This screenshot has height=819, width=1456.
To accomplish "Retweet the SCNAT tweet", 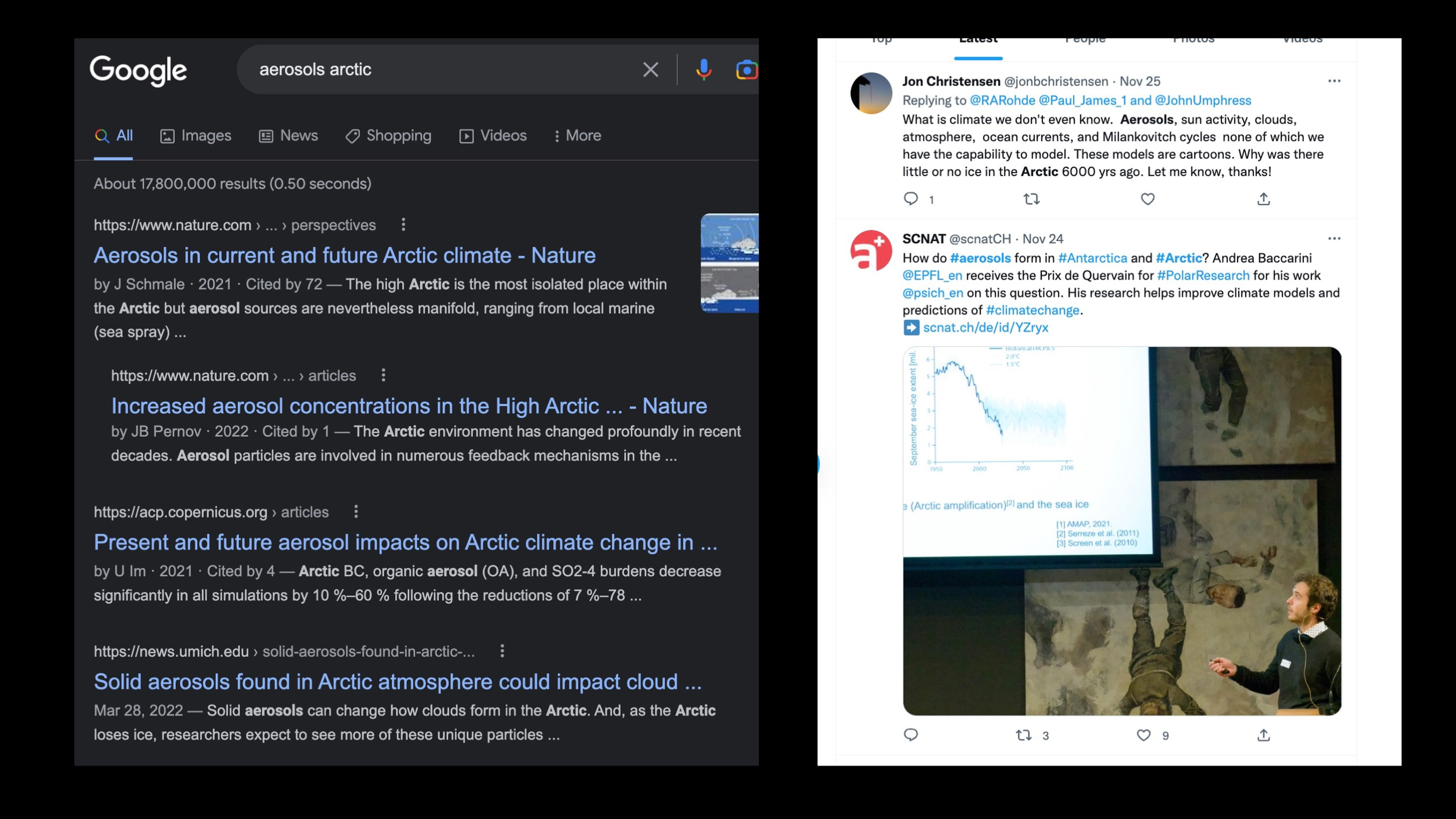I will [x=1024, y=735].
